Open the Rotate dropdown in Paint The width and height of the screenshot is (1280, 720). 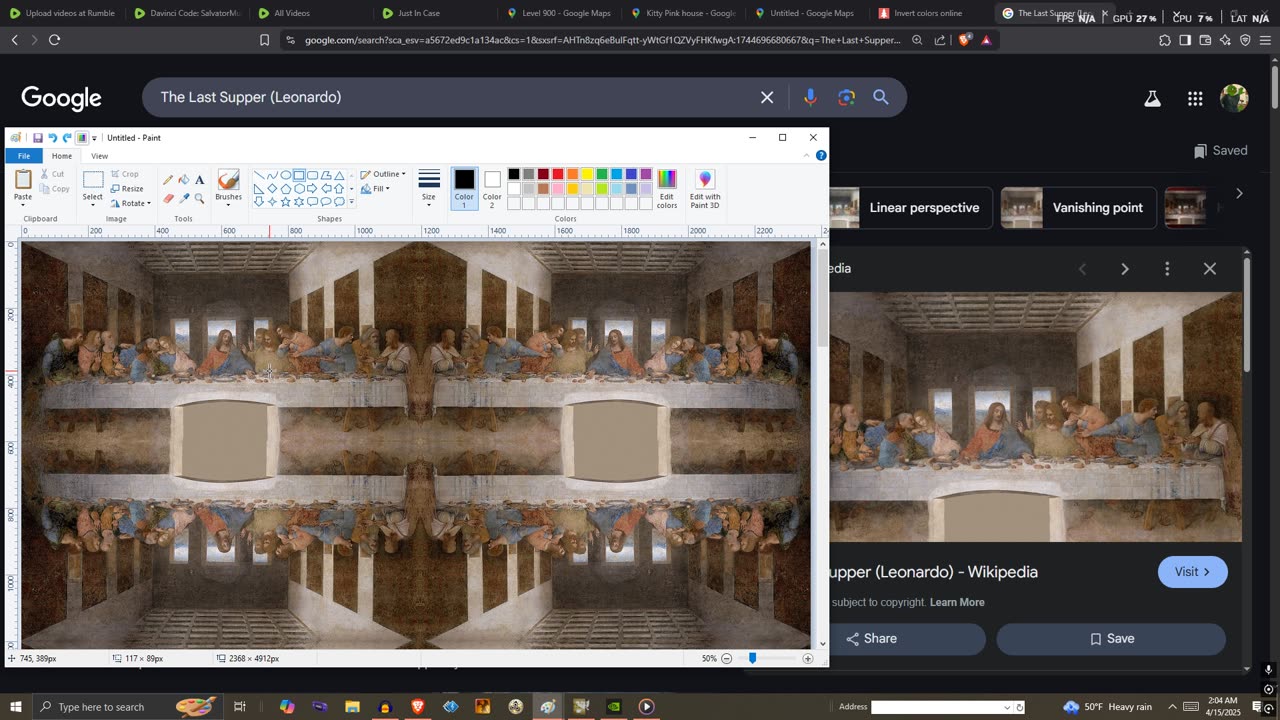click(131, 203)
